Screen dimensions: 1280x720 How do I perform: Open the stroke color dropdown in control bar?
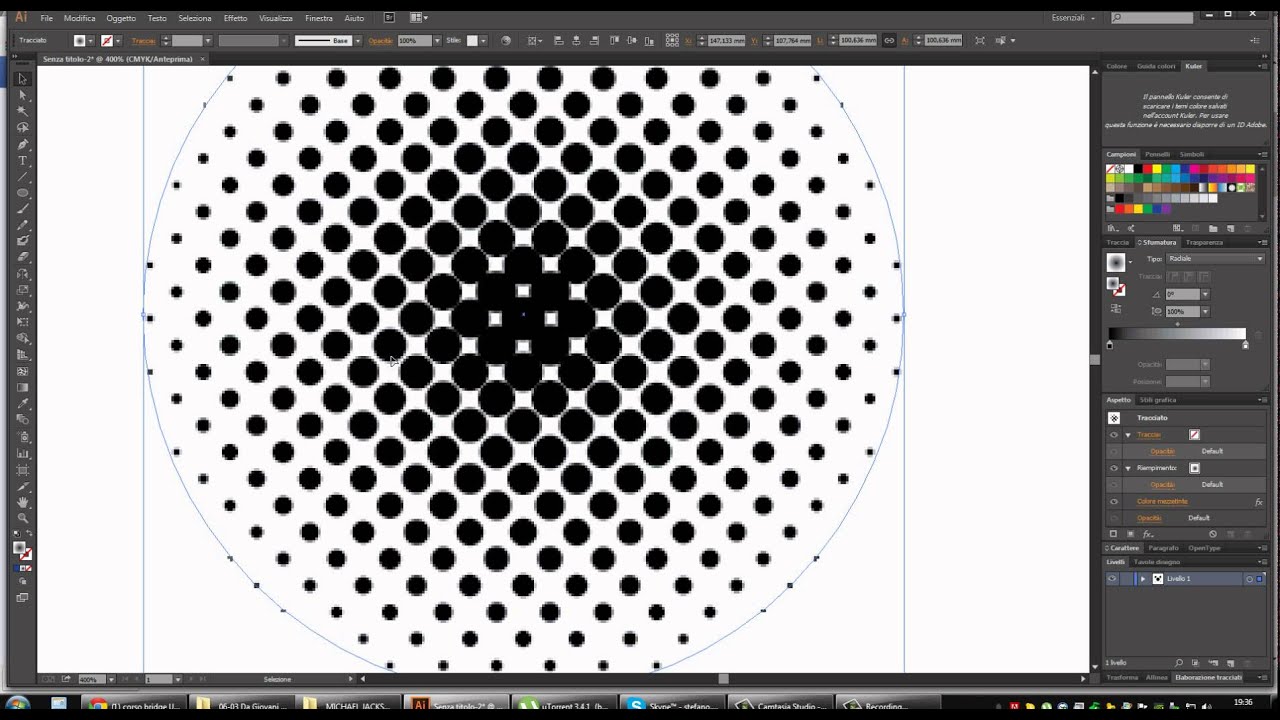pos(118,40)
